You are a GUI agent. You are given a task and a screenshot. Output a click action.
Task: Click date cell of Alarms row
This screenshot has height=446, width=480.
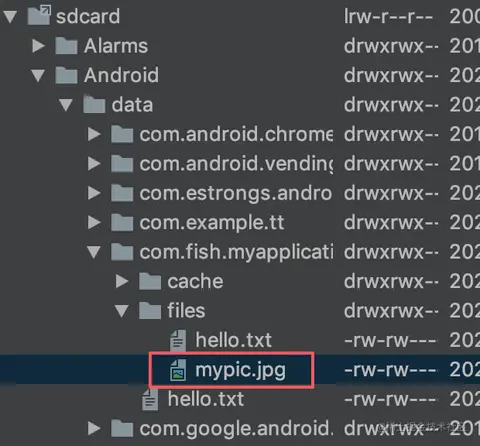click(x=465, y=46)
